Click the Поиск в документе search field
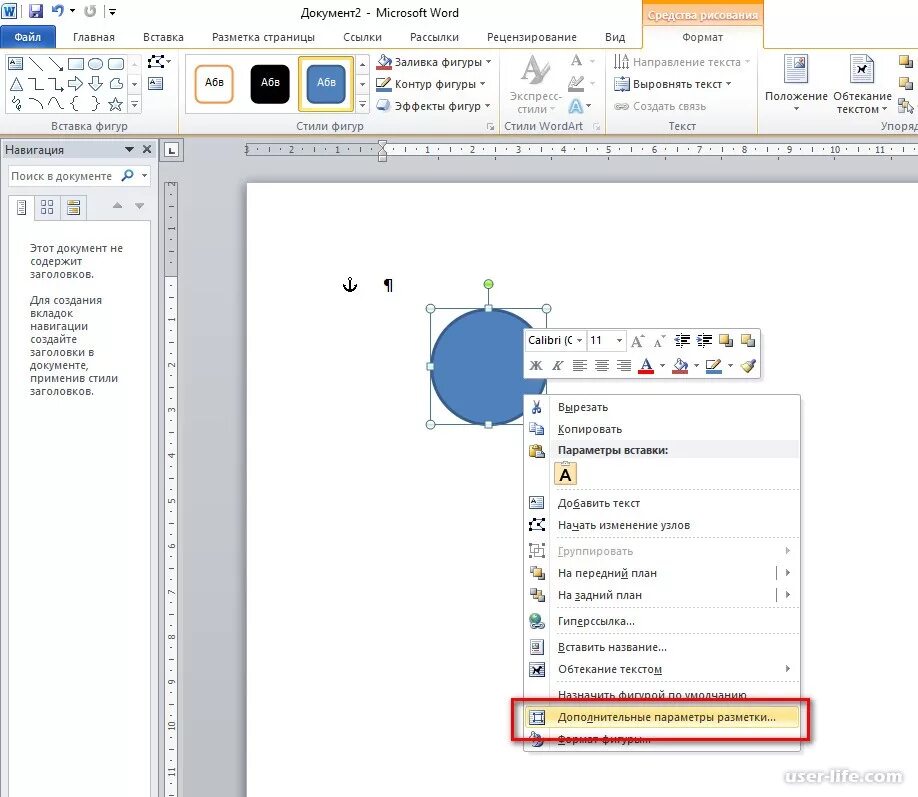The width and height of the screenshot is (918, 797). coord(61,176)
